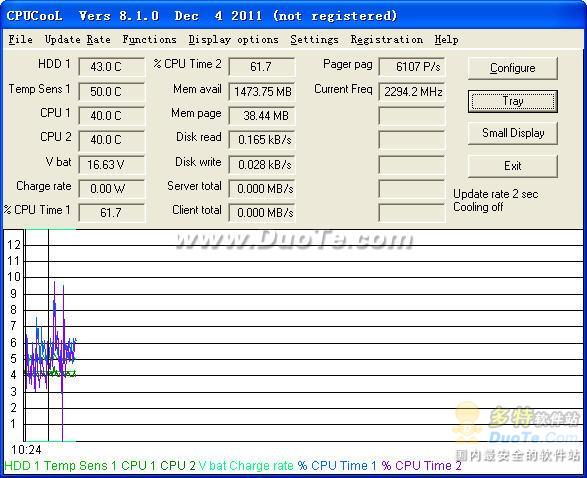Click the 10:24 time label under graph

tap(26, 450)
